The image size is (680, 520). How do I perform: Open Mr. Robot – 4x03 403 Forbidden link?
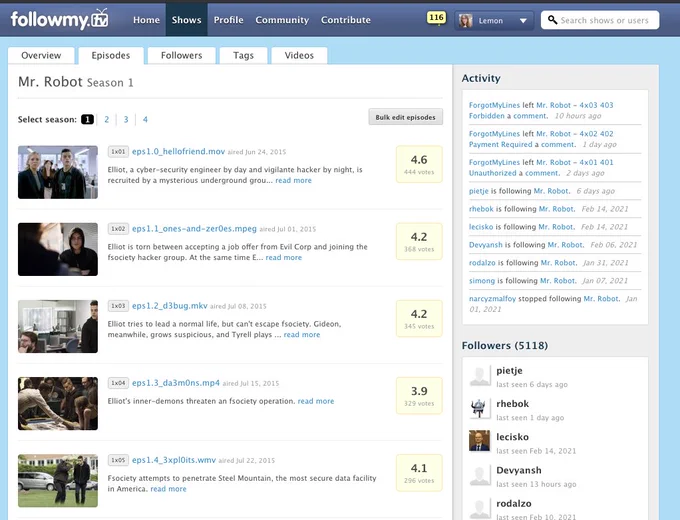(x=541, y=111)
